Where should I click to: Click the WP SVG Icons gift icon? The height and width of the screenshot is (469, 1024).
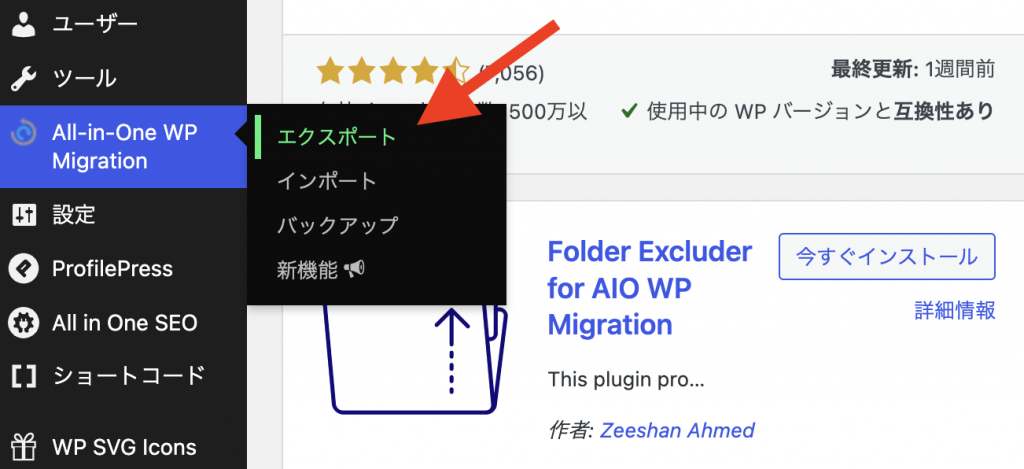click(24, 447)
